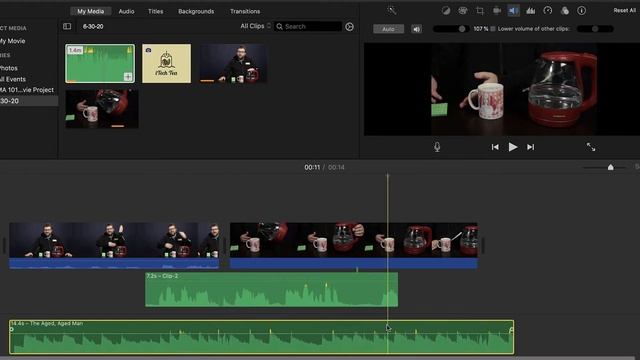This screenshot has height=360, width=640.
Task: Open the magic wand enhance tool
Action: pyautogui.click(x=391, y=11)
